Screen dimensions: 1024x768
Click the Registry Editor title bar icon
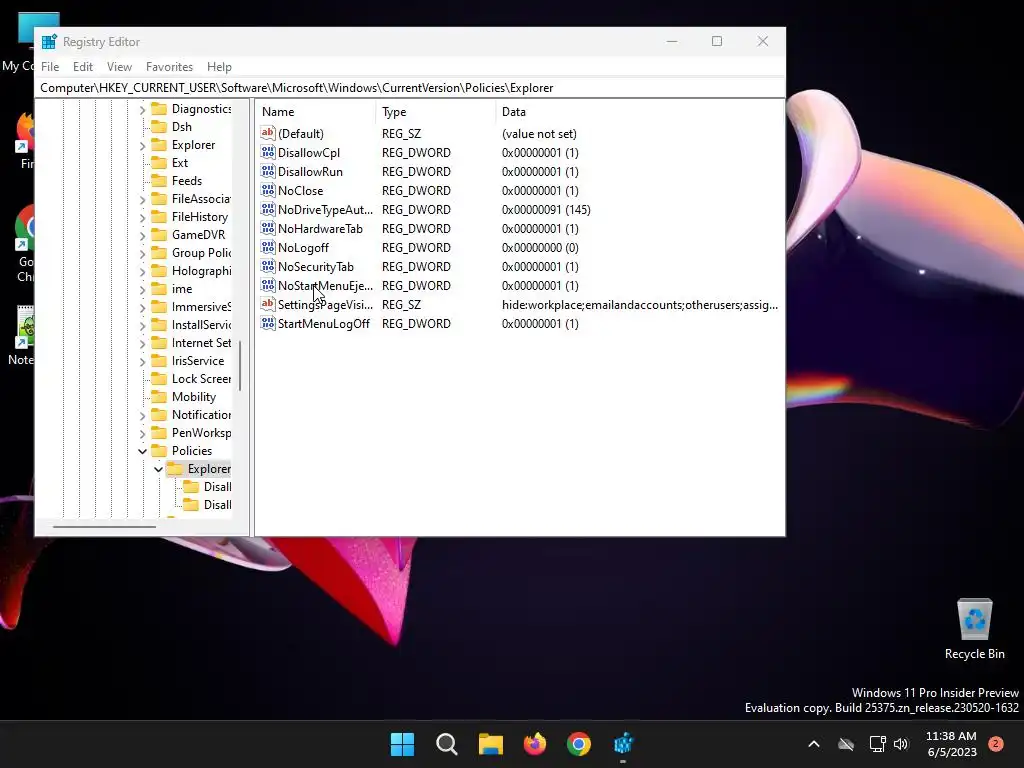pos(49,42)
